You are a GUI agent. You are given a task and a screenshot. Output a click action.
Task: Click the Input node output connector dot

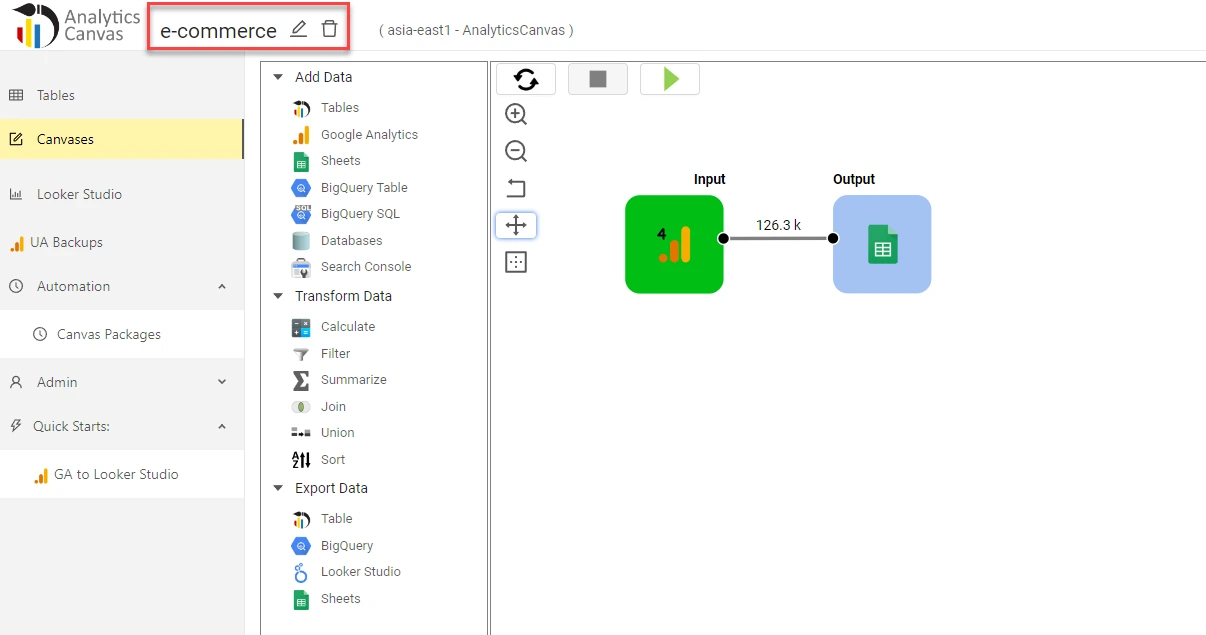[723, 238]
